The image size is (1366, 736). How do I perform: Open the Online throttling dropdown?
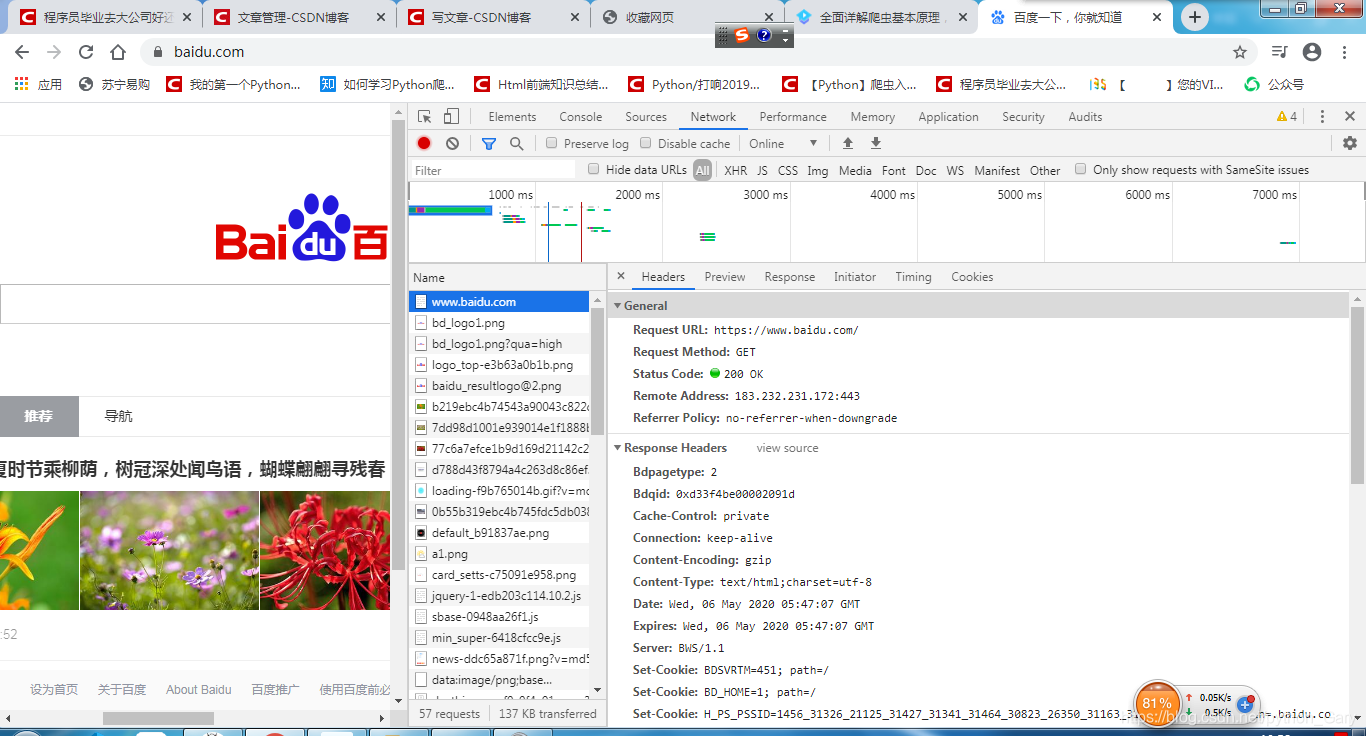click(x=784, y=143)
